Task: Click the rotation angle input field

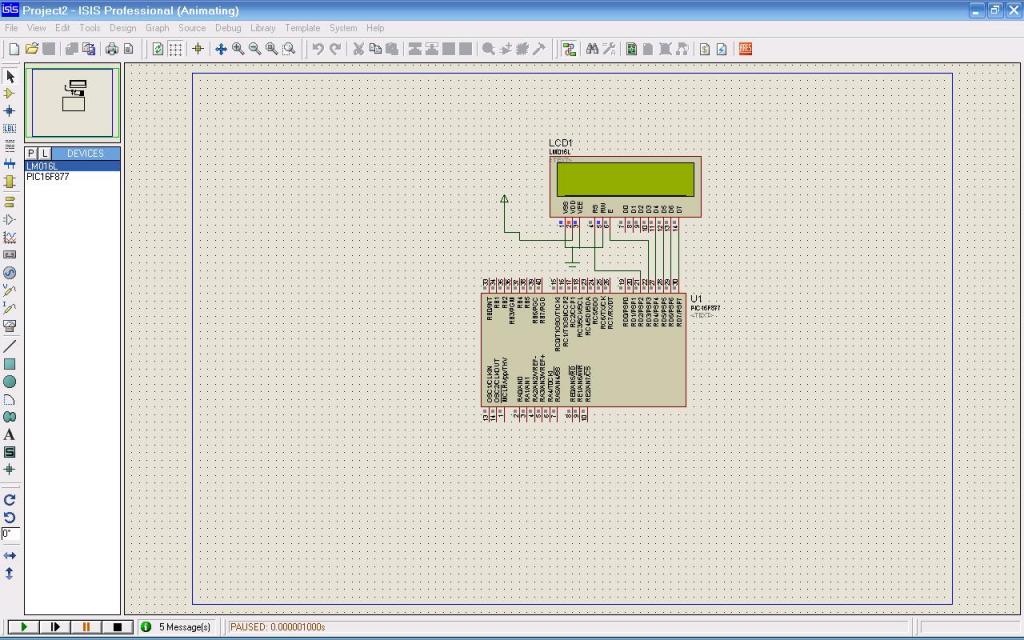Action: (x=10, y=534)
